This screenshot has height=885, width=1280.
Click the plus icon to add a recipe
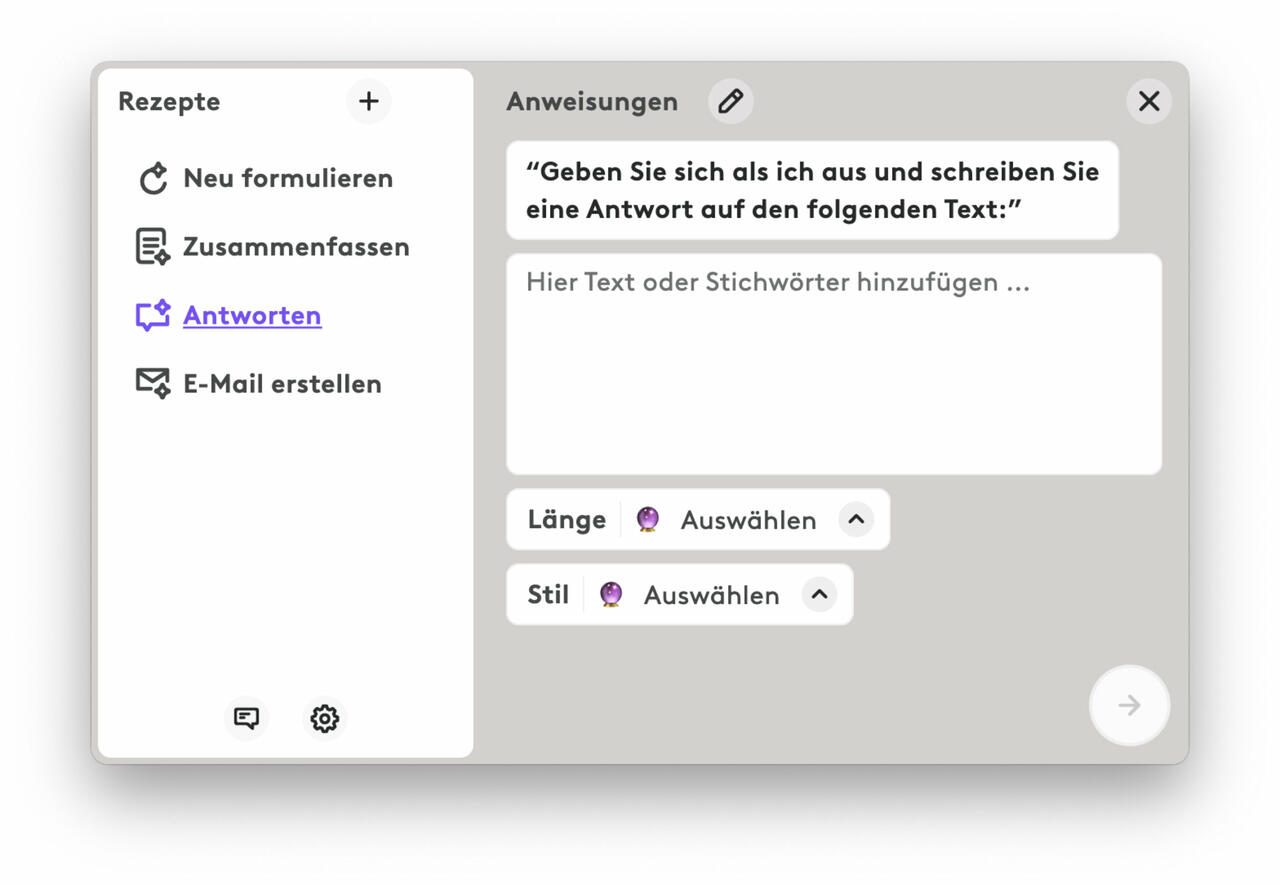pos(369,101)
